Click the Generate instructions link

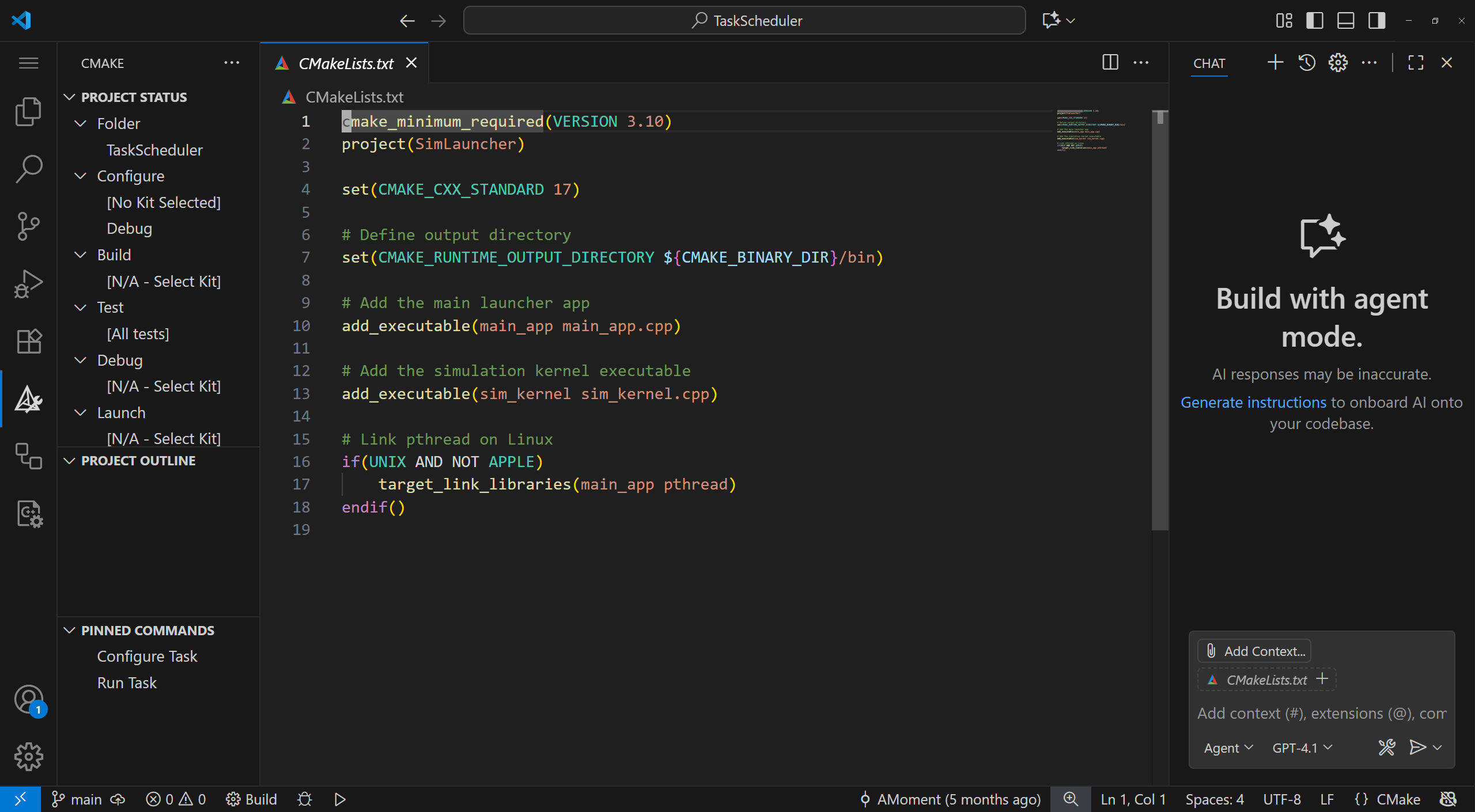[1253, 402]
